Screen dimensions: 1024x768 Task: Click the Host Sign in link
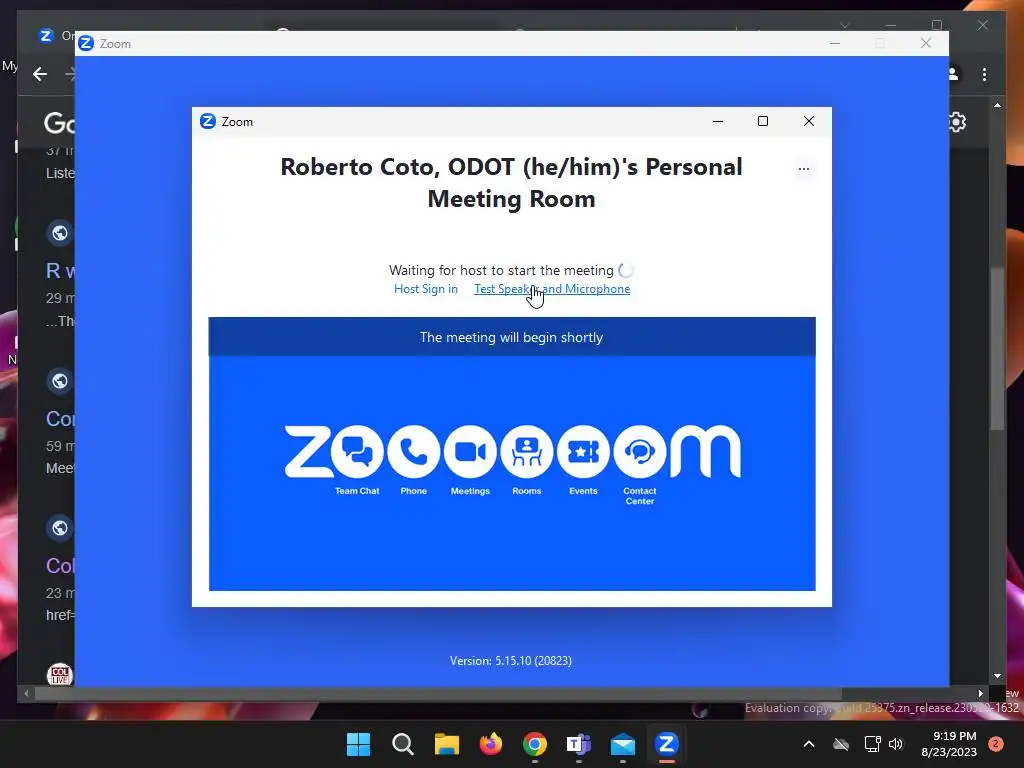pyautogui.click(x=426, y=289)
